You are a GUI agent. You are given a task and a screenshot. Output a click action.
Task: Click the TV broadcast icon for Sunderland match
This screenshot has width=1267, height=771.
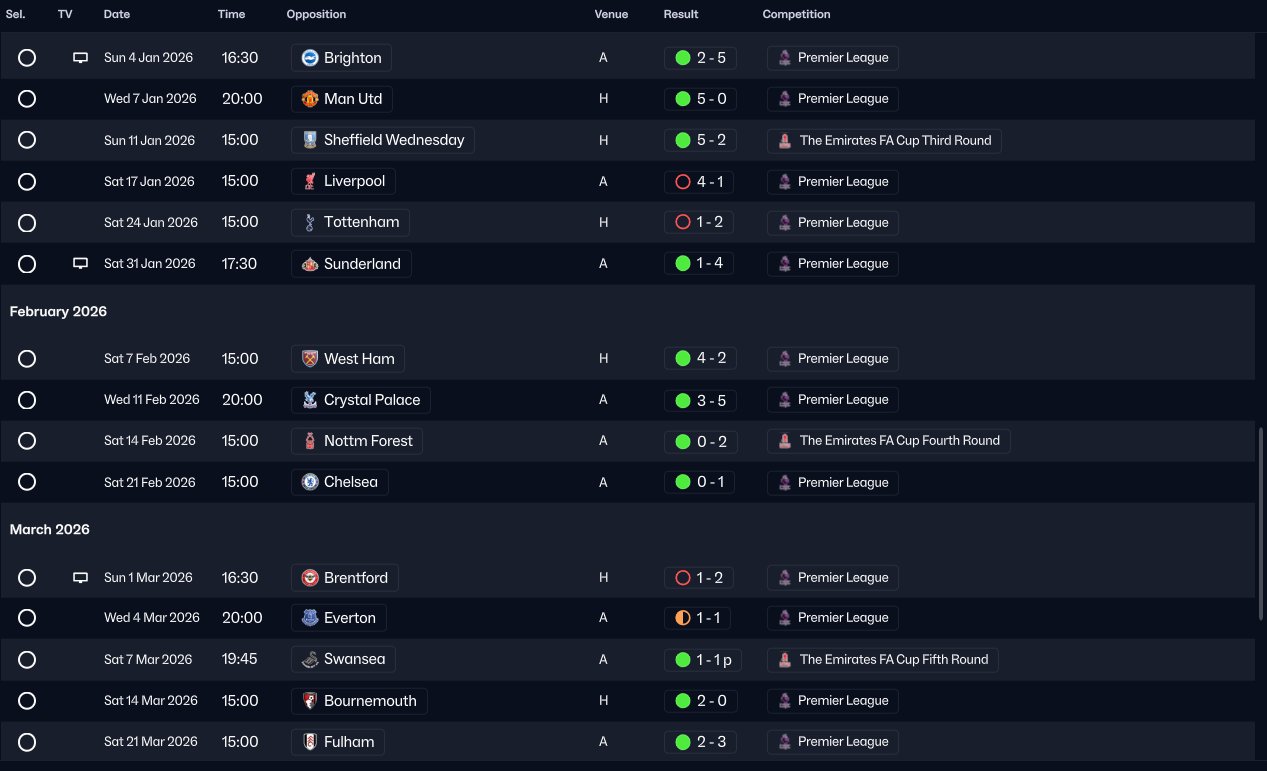point(81,264)
